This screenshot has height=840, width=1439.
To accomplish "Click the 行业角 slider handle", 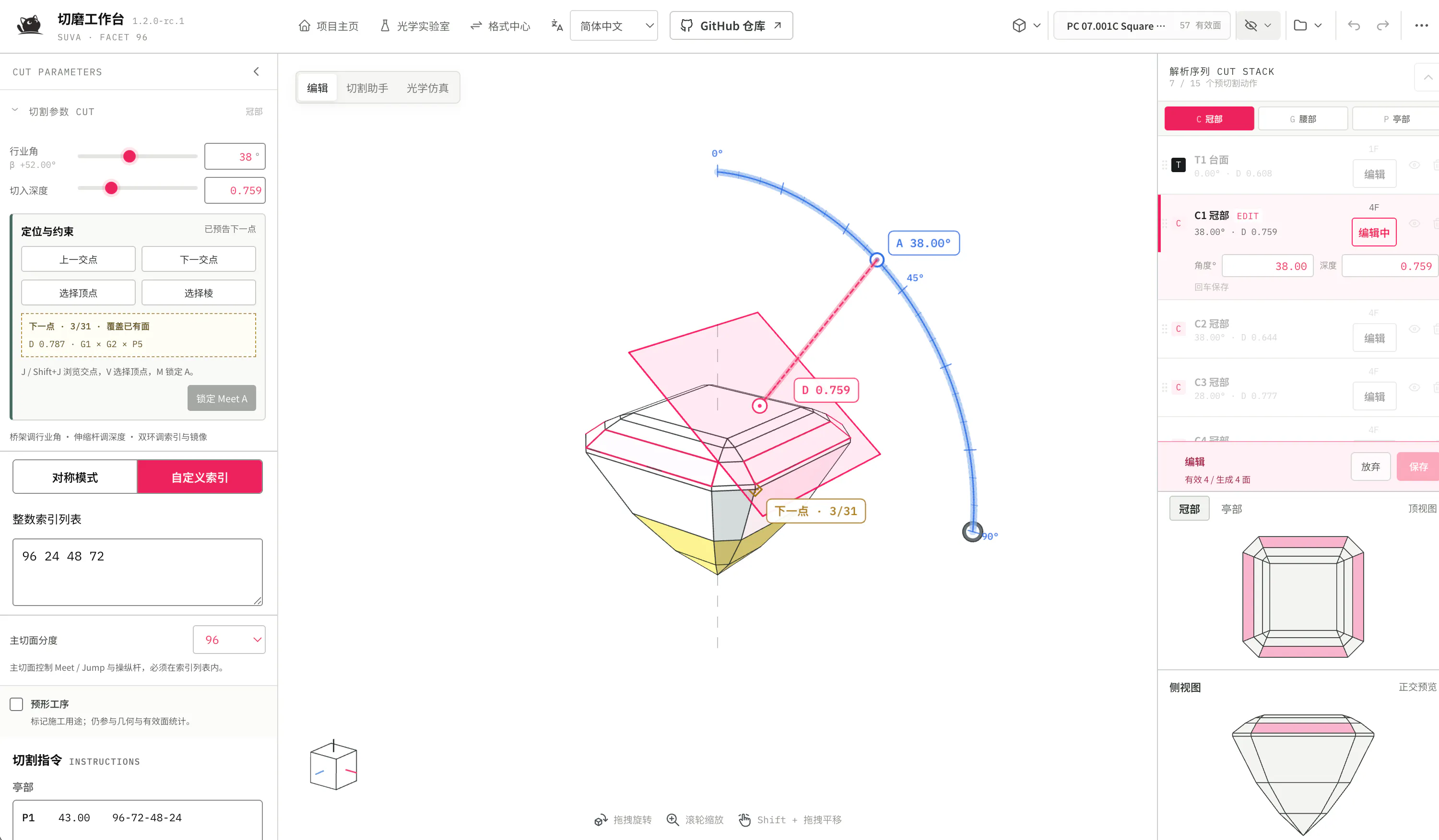I will pyautogui.click(x=130, y=156).
